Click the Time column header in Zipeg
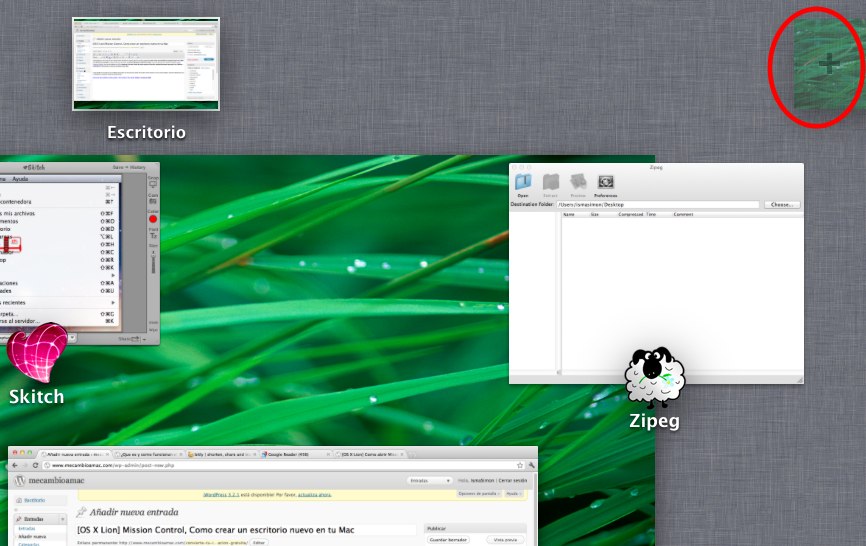Viewport: 866px width, 546px height. click(x=651, y=214)
